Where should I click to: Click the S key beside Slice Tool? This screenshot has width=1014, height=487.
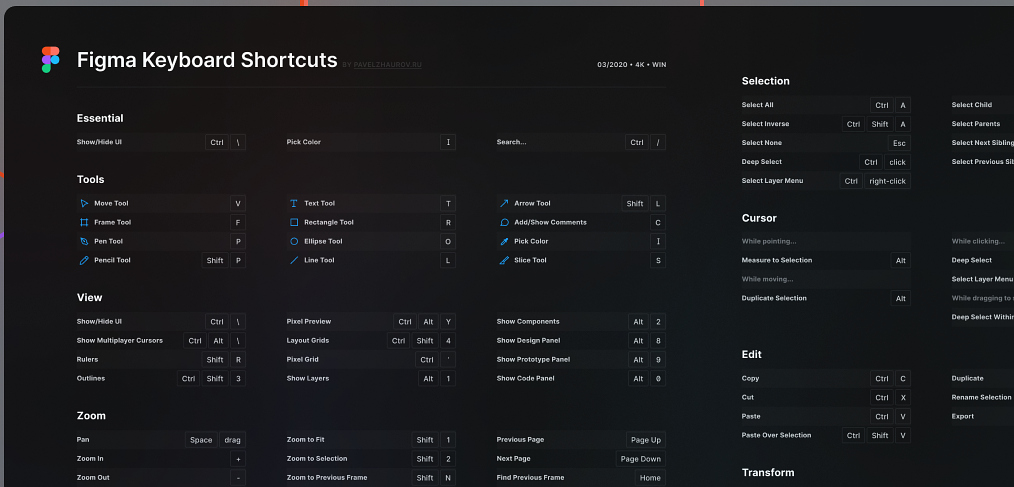(x=658, y=261)
